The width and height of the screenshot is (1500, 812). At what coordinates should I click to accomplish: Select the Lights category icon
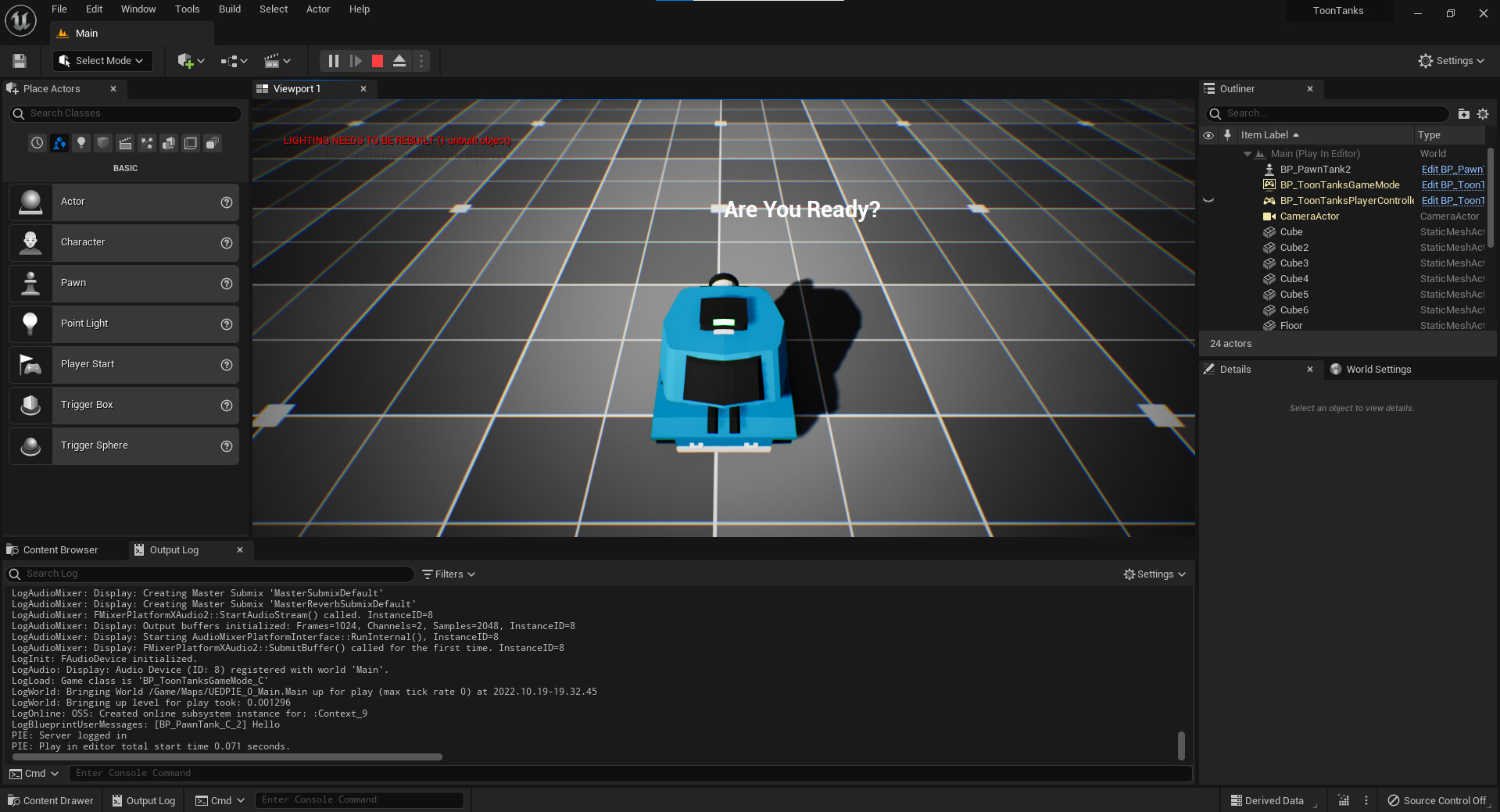81,143
